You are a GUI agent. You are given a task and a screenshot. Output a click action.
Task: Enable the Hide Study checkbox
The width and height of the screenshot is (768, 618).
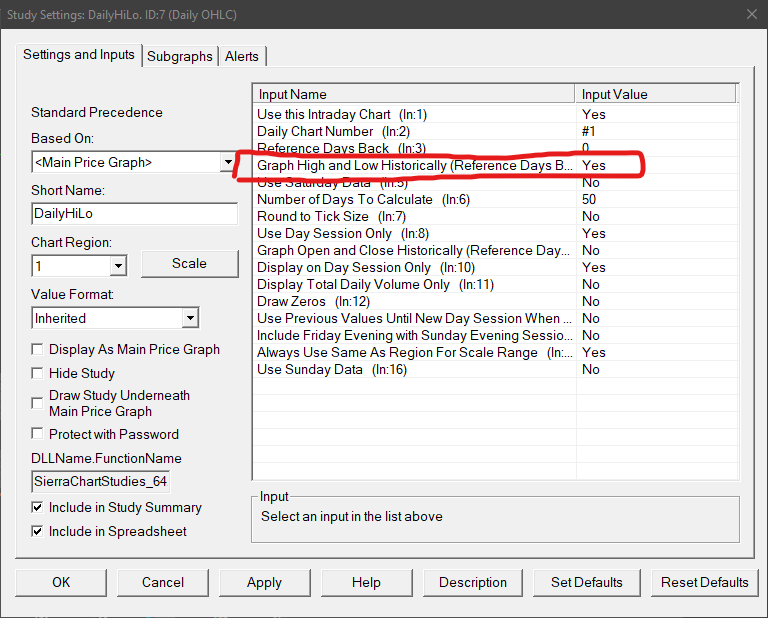[37, 373]
